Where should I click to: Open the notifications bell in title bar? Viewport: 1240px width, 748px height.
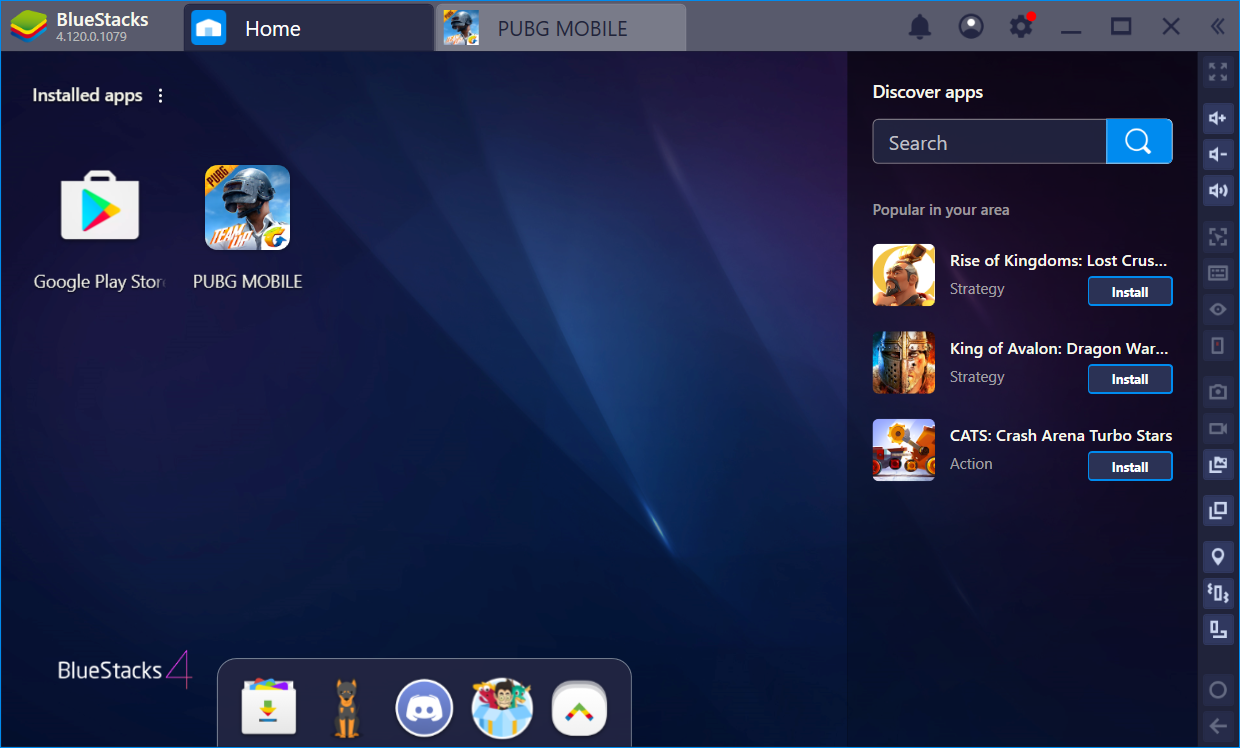pyautogui.click(x=919, y=27)
